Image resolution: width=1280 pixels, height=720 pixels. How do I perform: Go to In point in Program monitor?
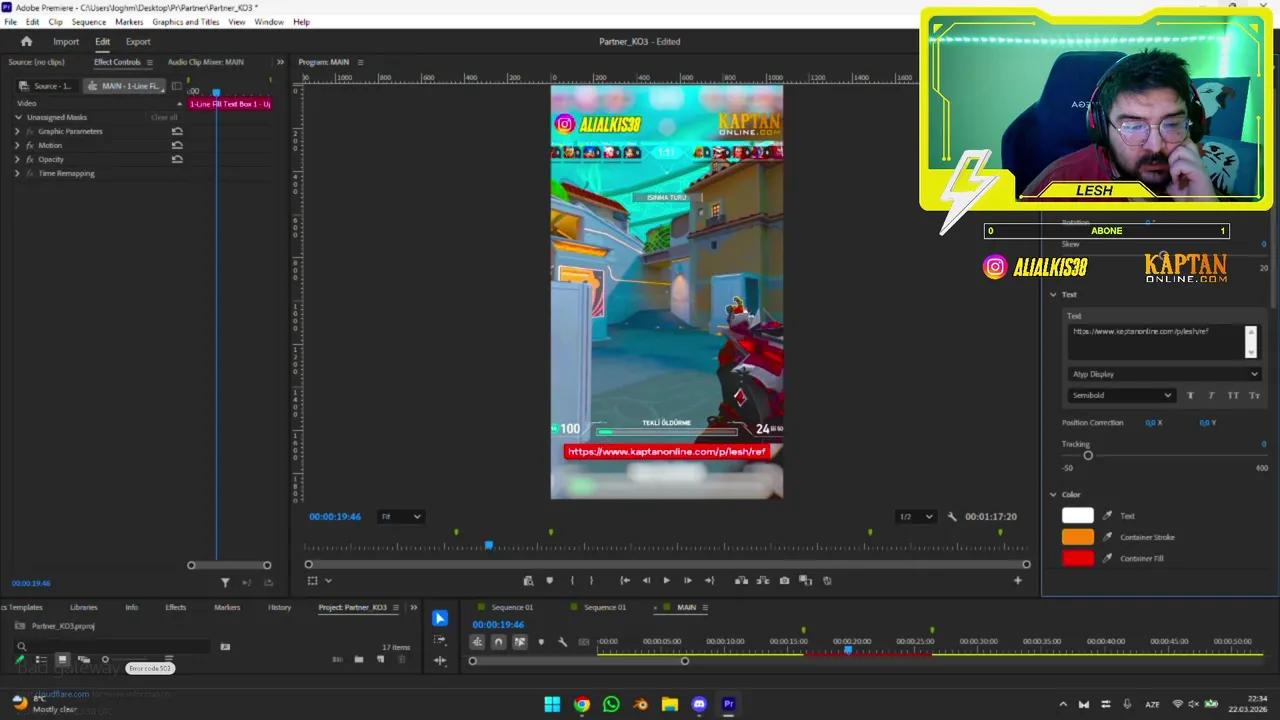tap(625, 580)
